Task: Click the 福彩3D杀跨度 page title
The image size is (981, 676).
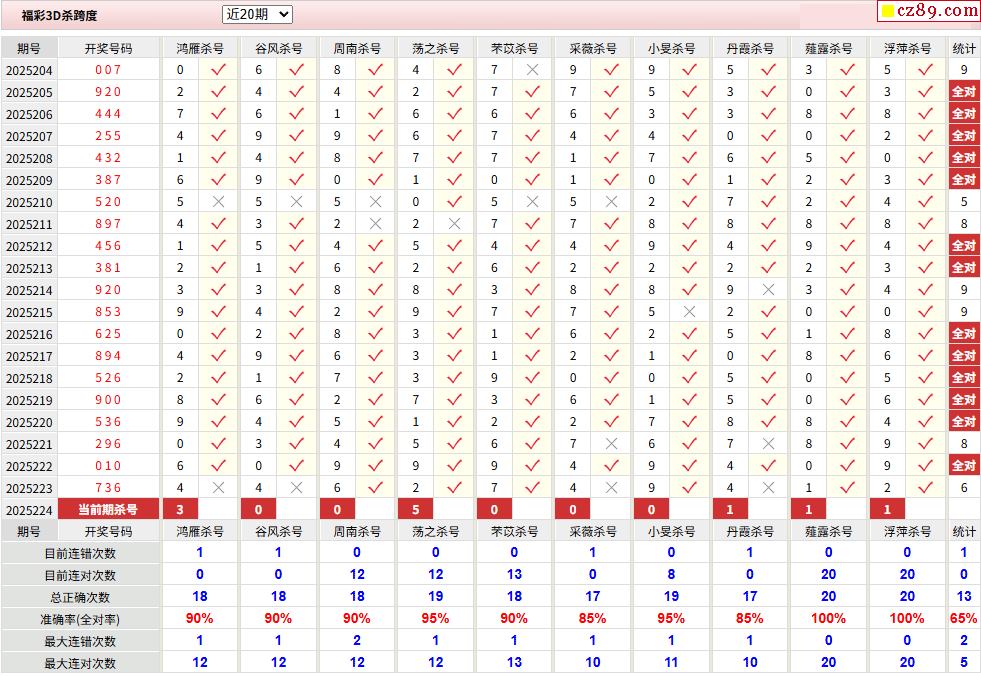Action: pyautogui.click(x=59, y=16)
